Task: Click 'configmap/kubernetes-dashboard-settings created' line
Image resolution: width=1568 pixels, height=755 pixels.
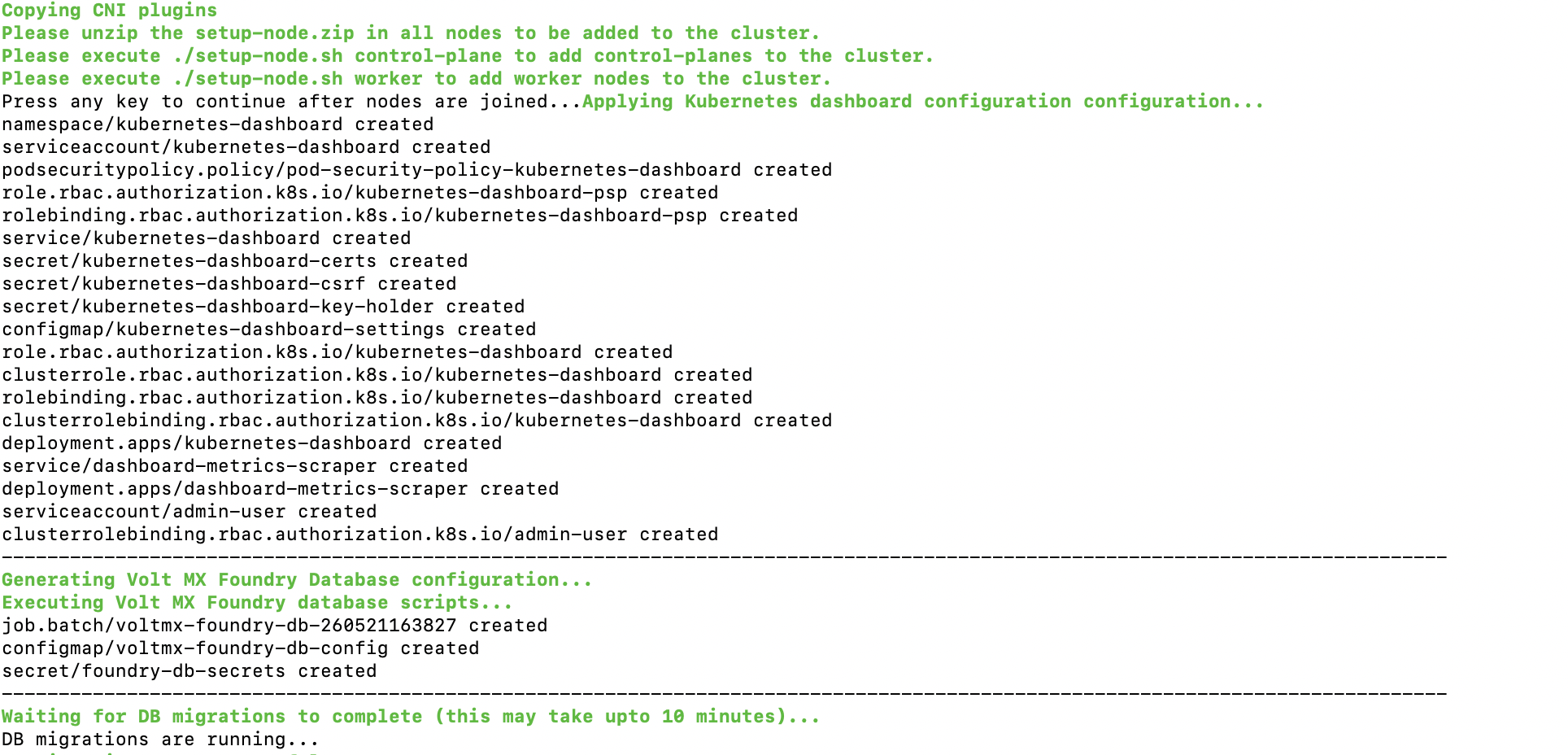Action: 268,329
